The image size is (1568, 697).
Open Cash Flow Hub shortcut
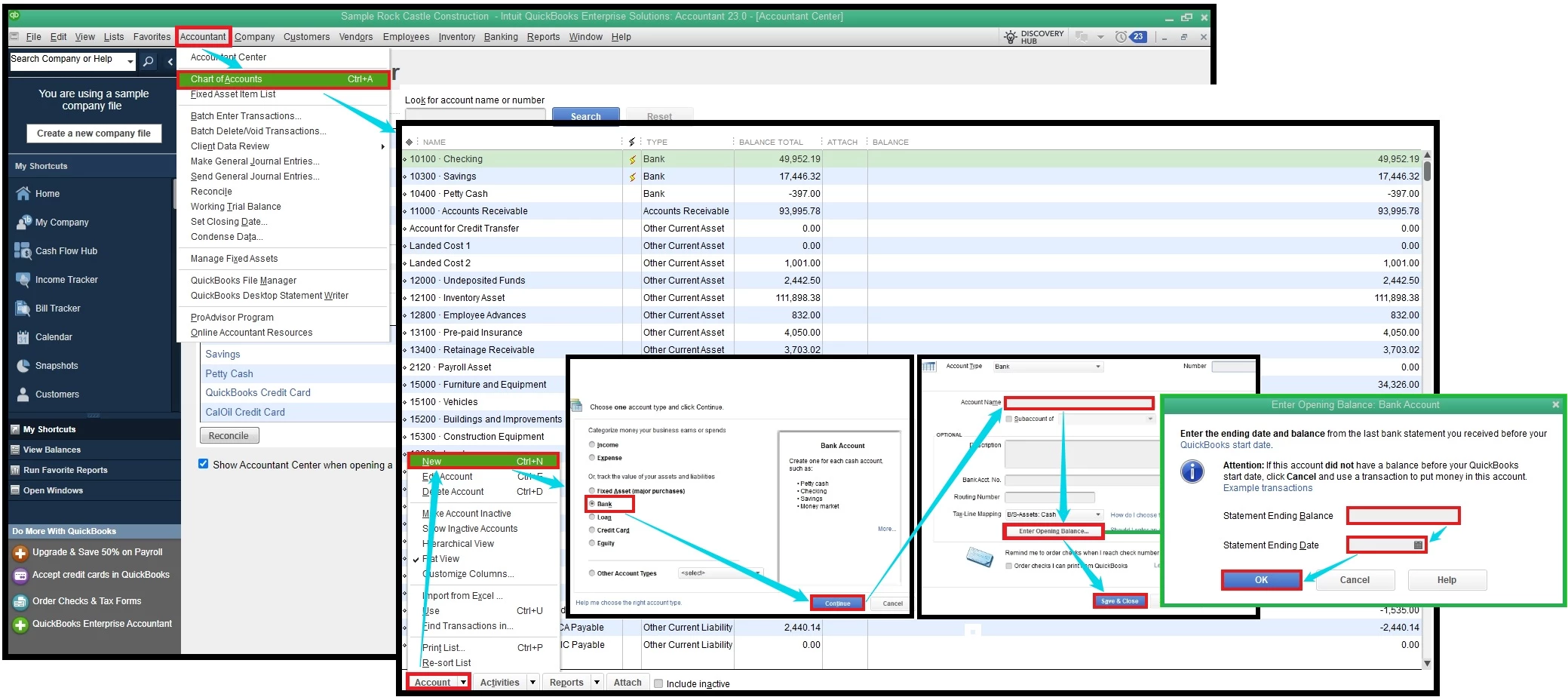56,251
